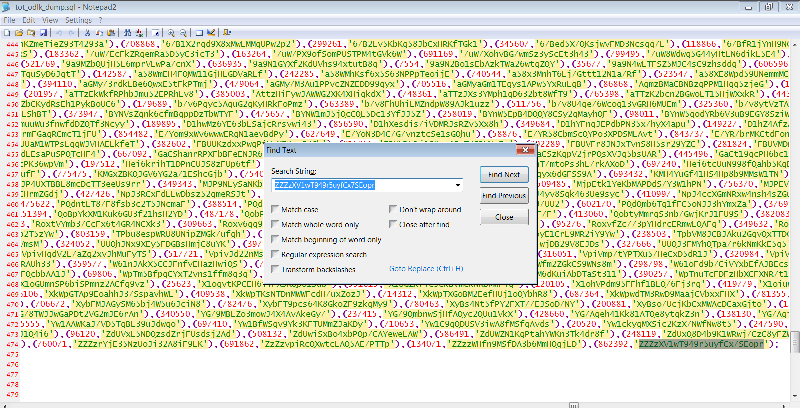This screenshot has height=408, width=800.
Task: Open the File menu
Action: point(9,20)
